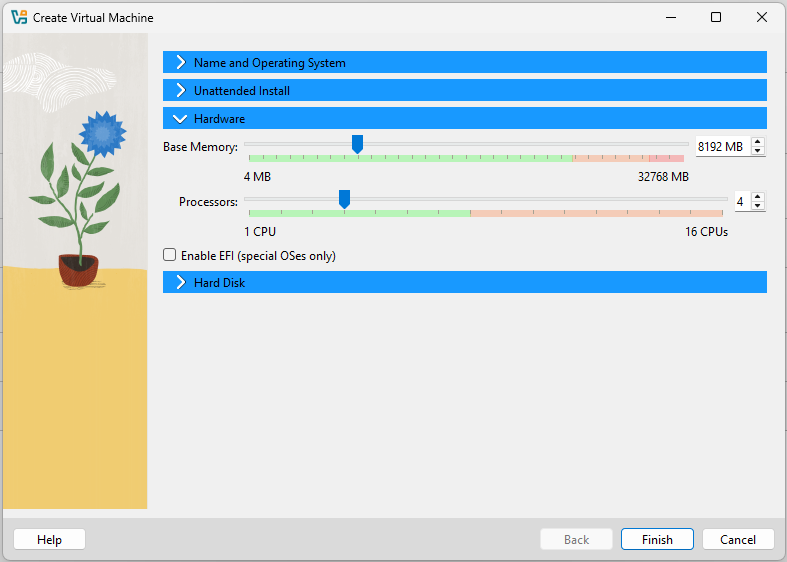Click the '4 MB' minimum memory label

coord(257,177)
